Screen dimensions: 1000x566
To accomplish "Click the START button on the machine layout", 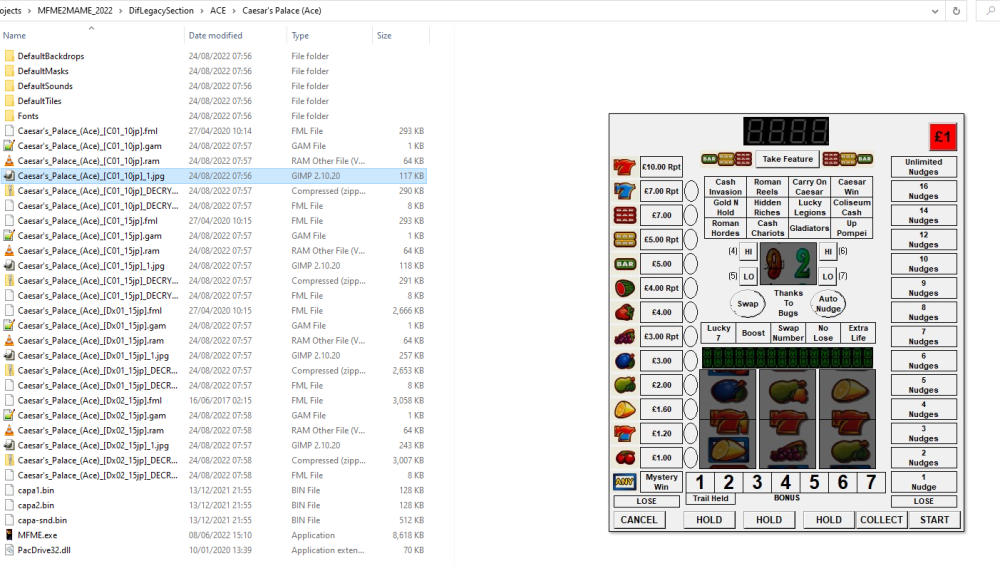I will [x=934, y=520].
